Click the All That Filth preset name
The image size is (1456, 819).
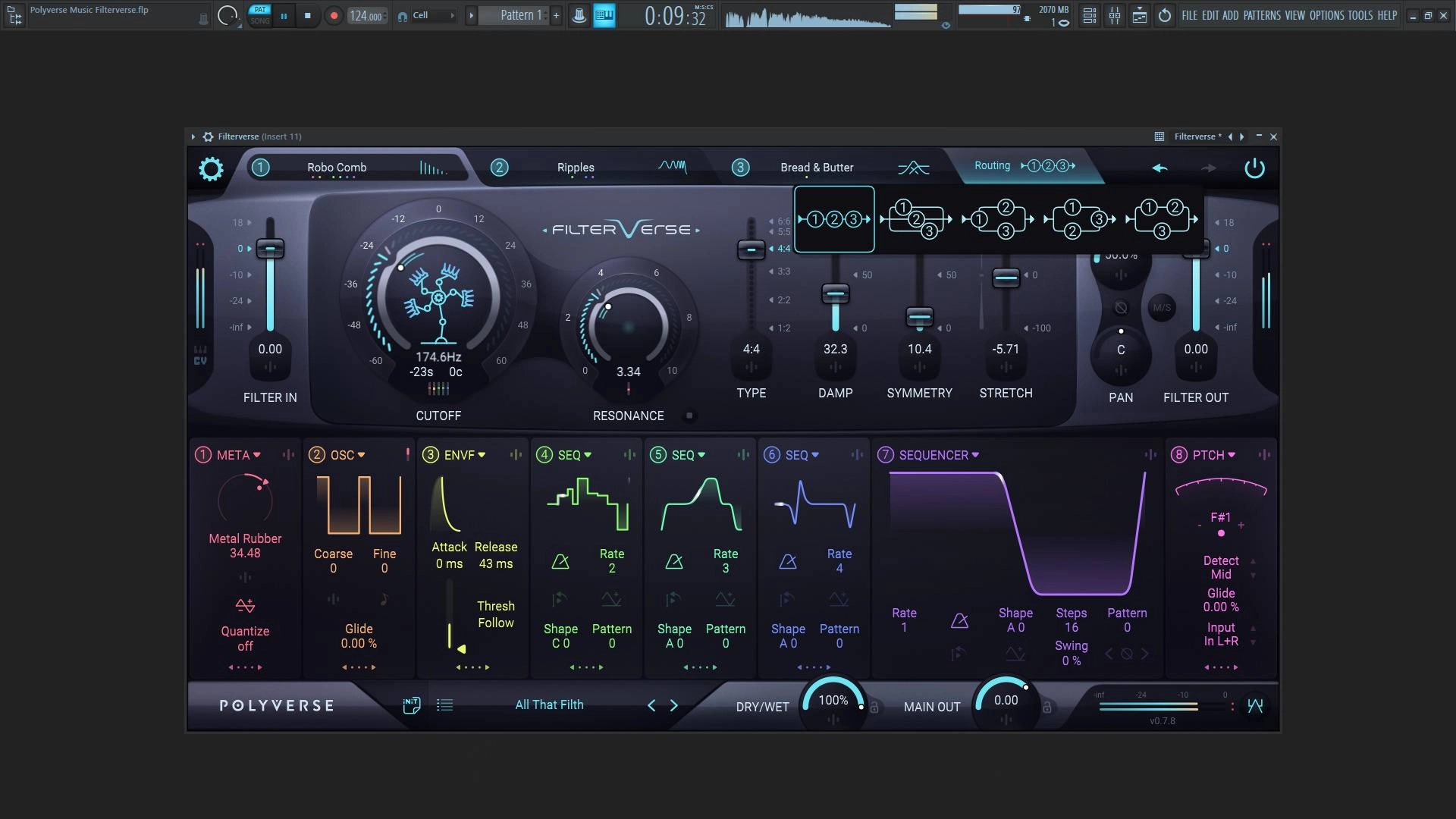click(549, 704)
